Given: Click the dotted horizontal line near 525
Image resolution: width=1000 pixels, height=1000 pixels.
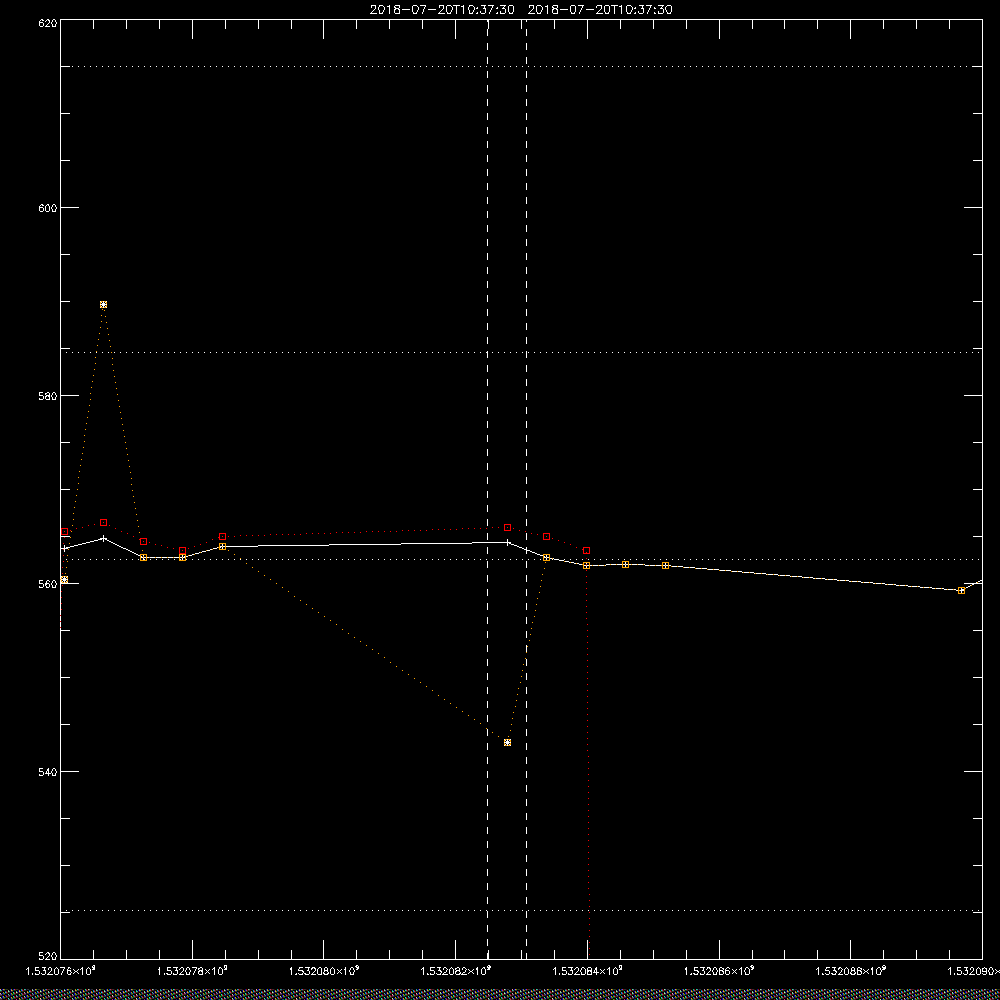Looking at the screenshot, I should (521, 911).
